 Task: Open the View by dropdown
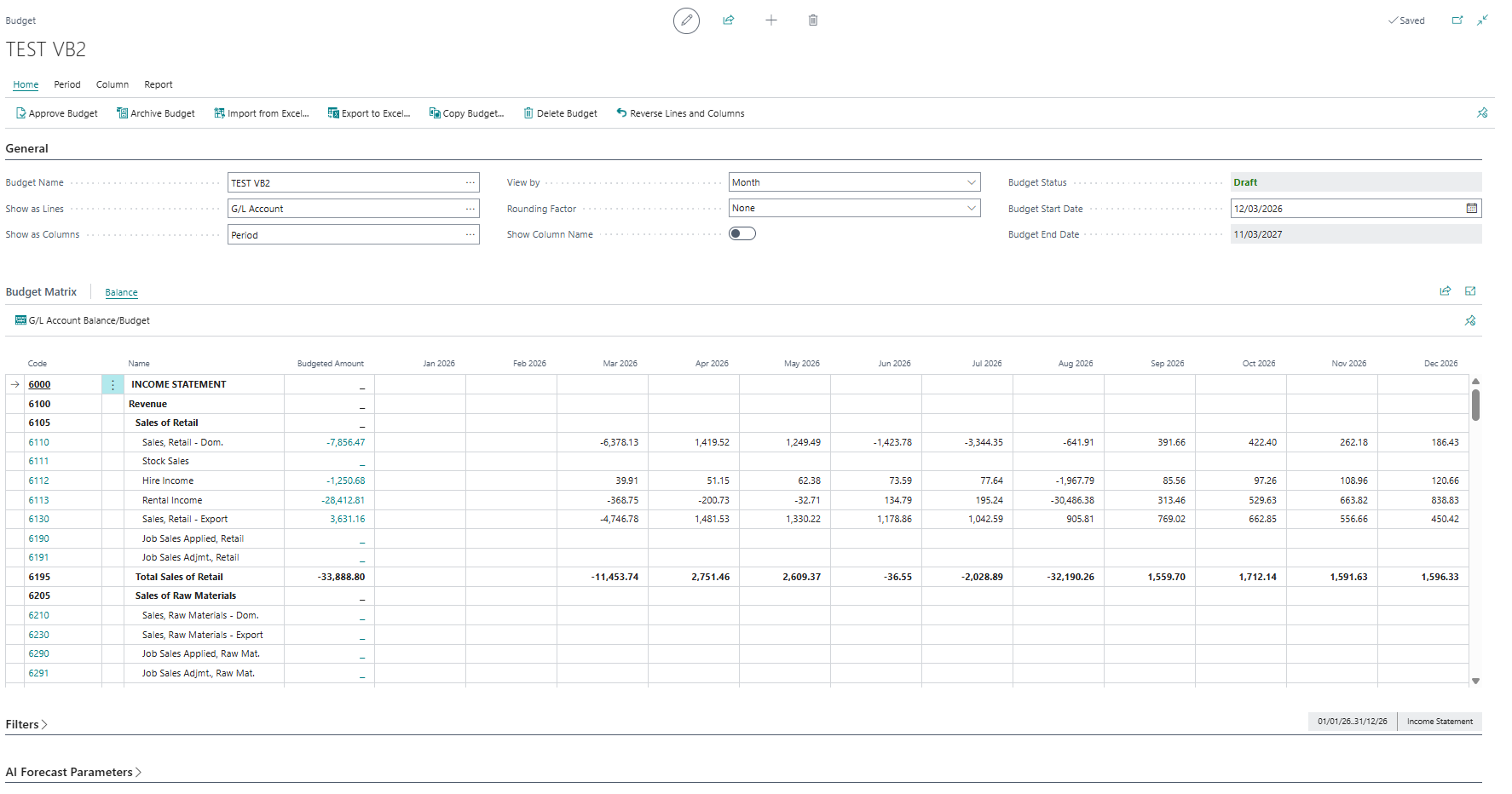854,182
